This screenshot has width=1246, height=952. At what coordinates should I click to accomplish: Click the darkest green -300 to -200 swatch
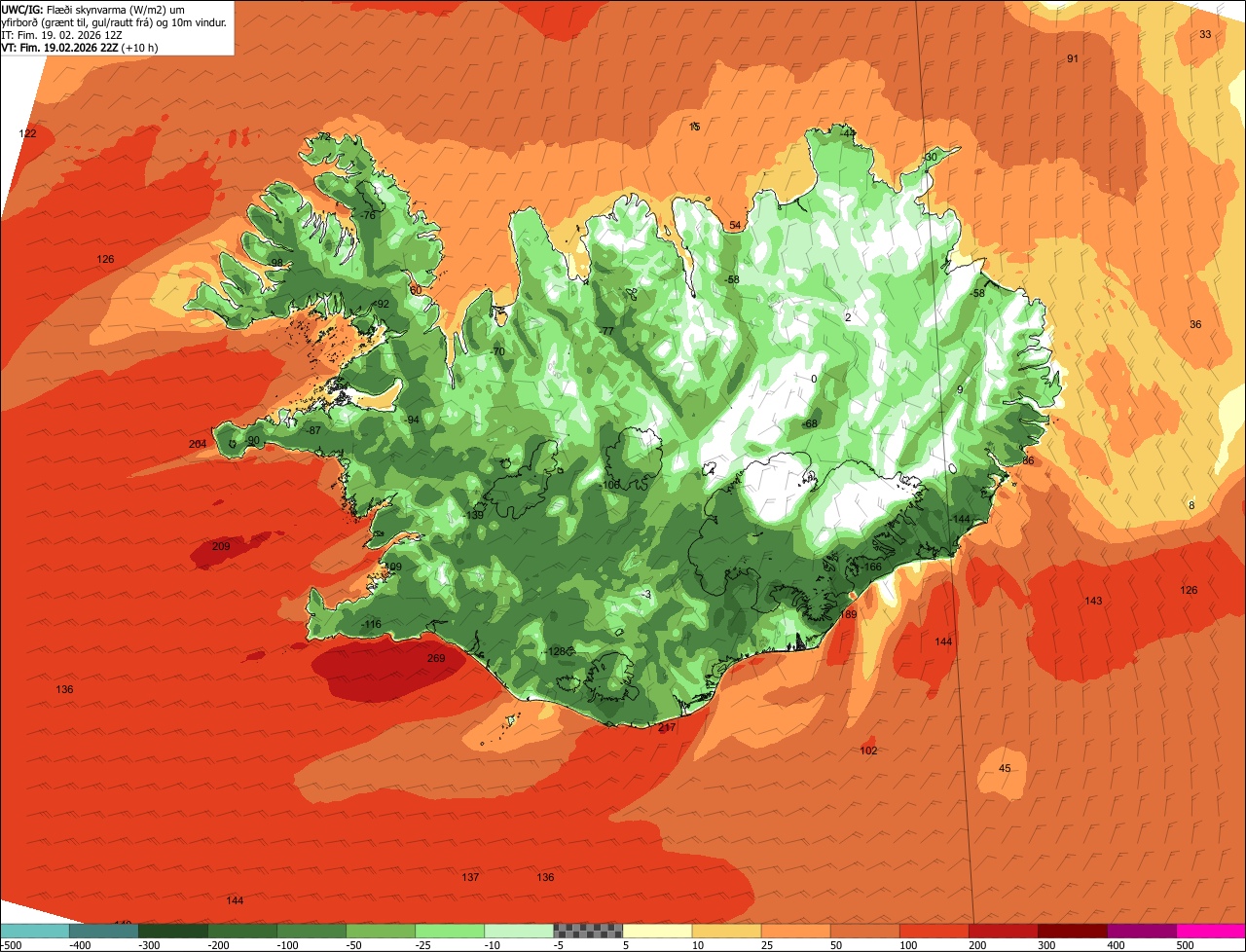(173, 931)
